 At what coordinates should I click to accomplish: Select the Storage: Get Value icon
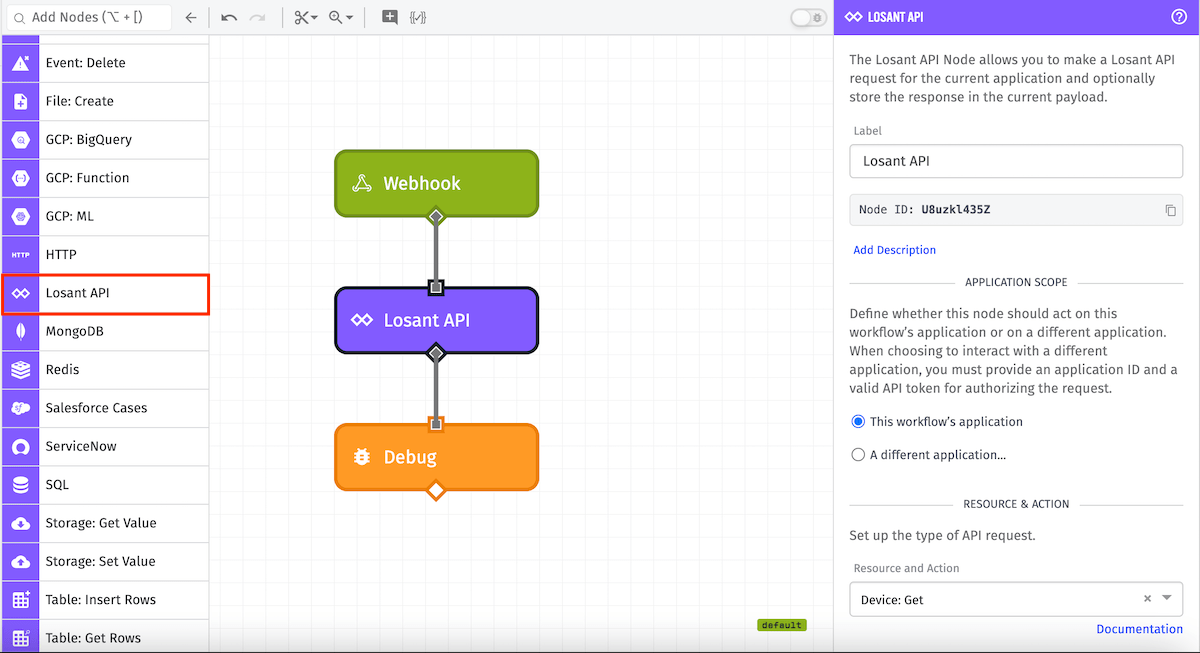coord(20,523)
